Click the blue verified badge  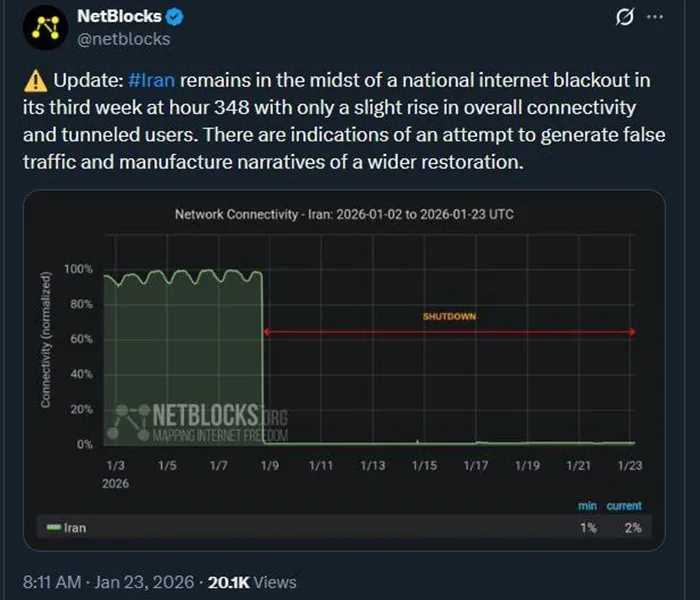173,17
